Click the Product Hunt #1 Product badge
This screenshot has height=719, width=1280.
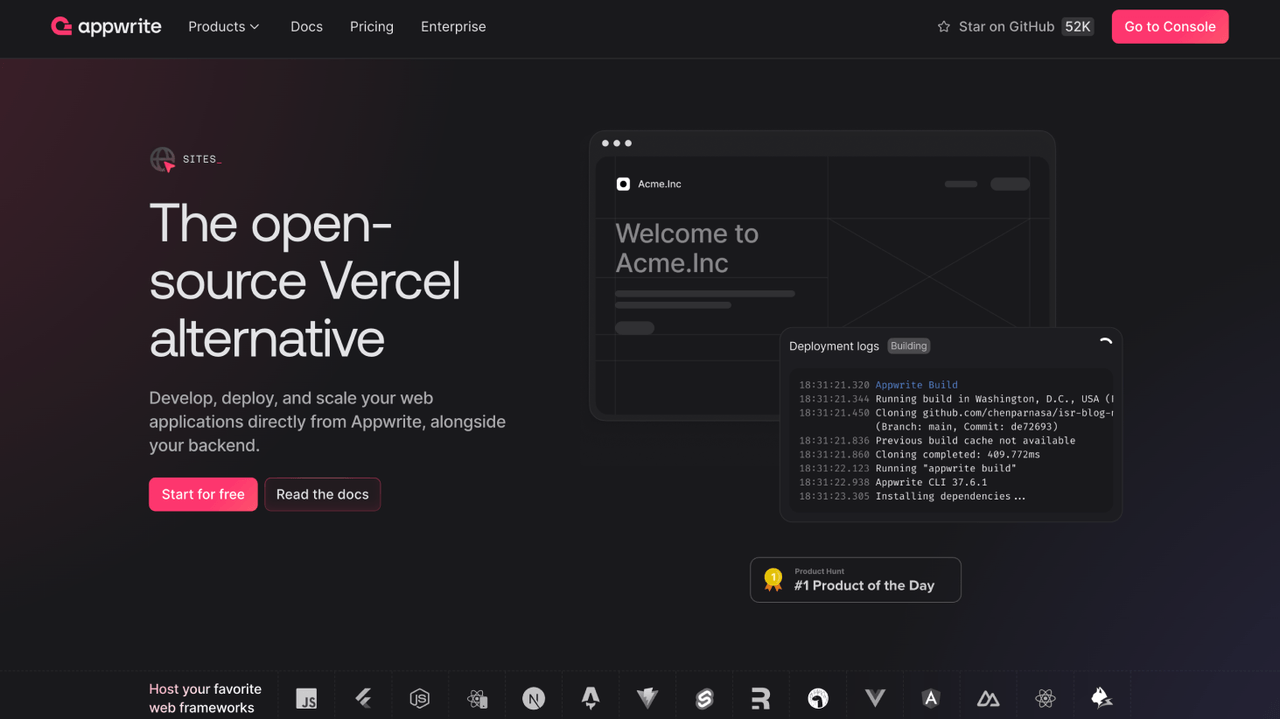pos(855,580)
